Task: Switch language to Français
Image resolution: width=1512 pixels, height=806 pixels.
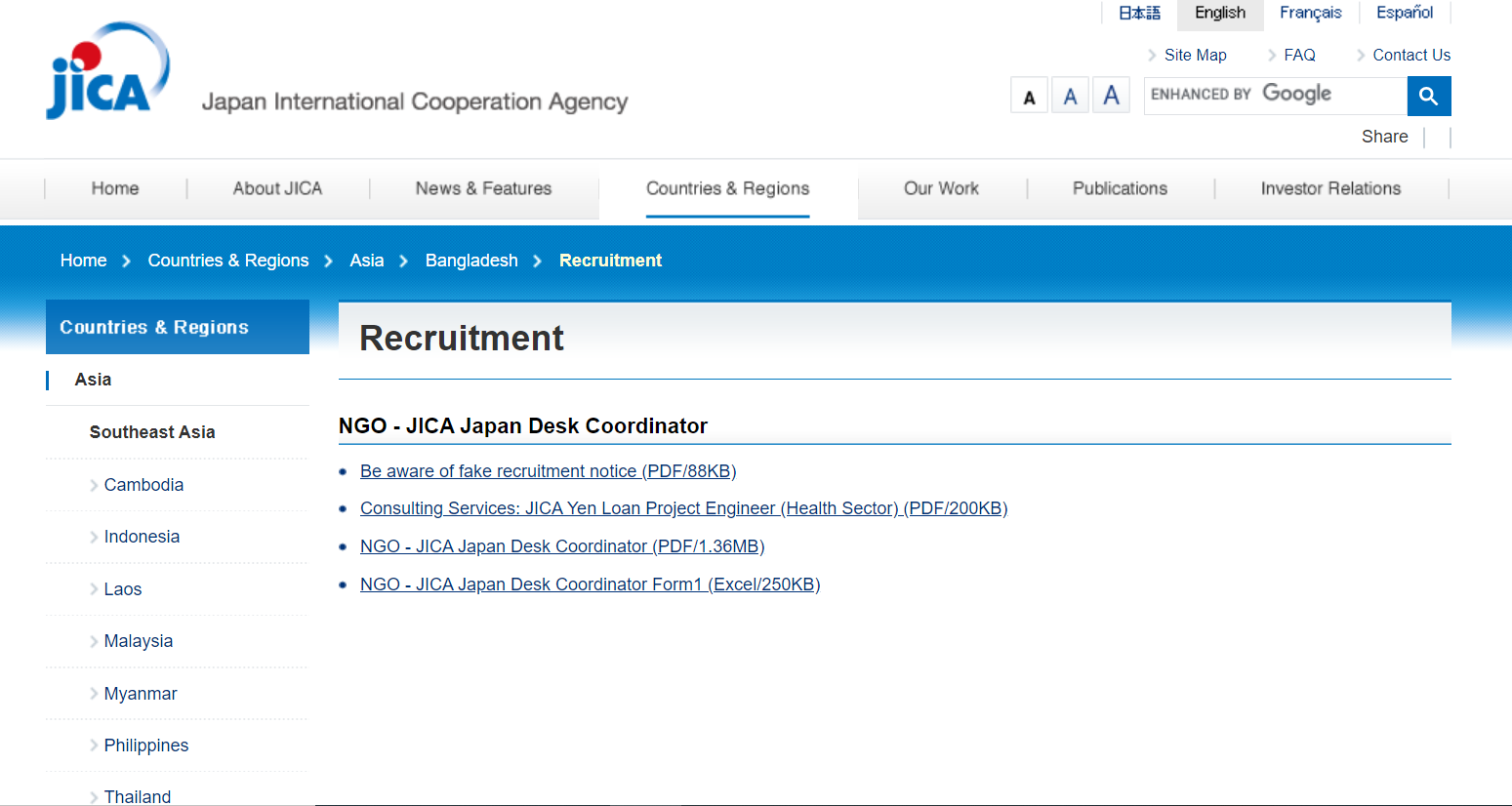Action: (x=1311, y=13)
